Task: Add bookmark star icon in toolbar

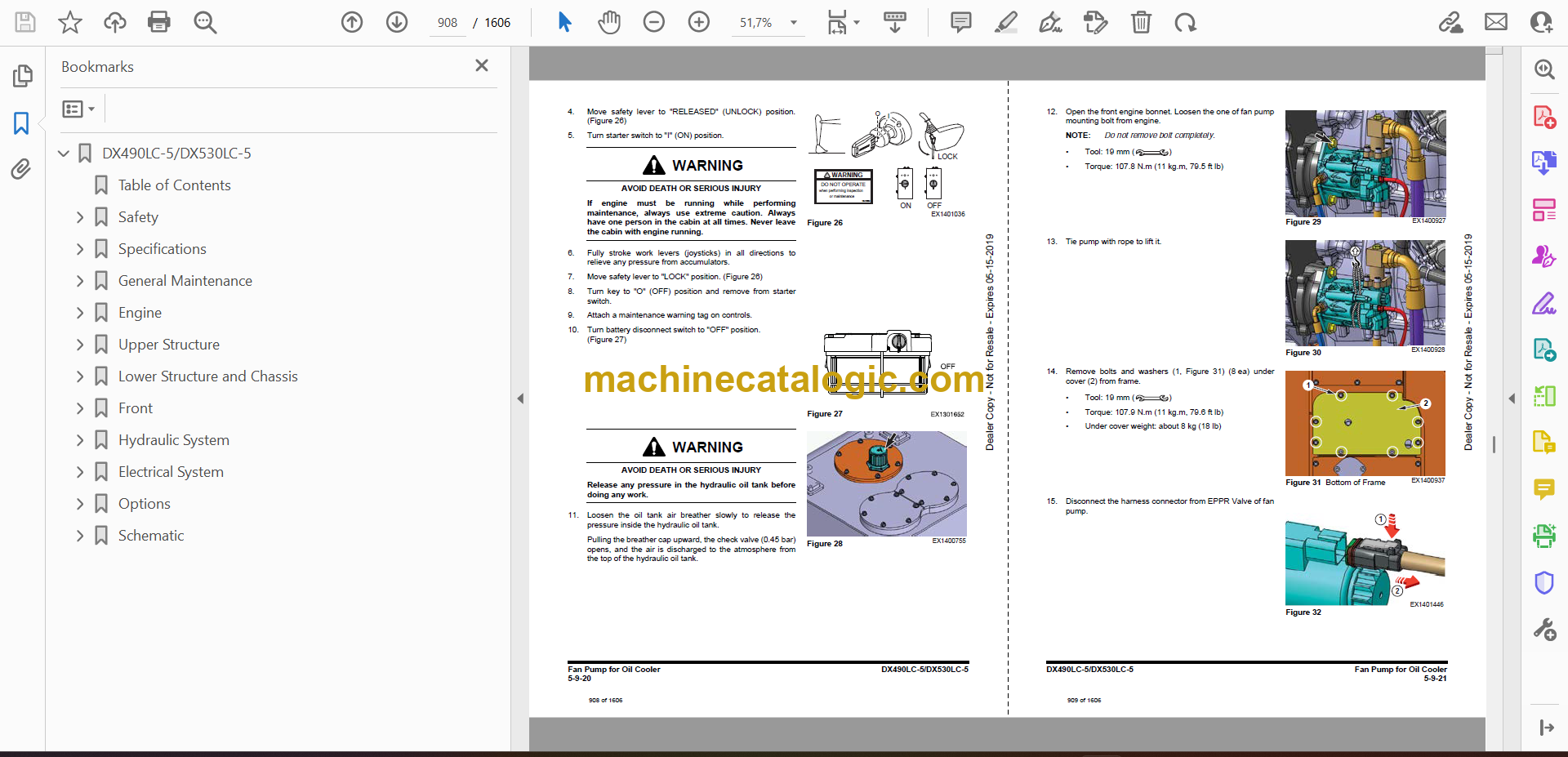Action: pos(70,22)
